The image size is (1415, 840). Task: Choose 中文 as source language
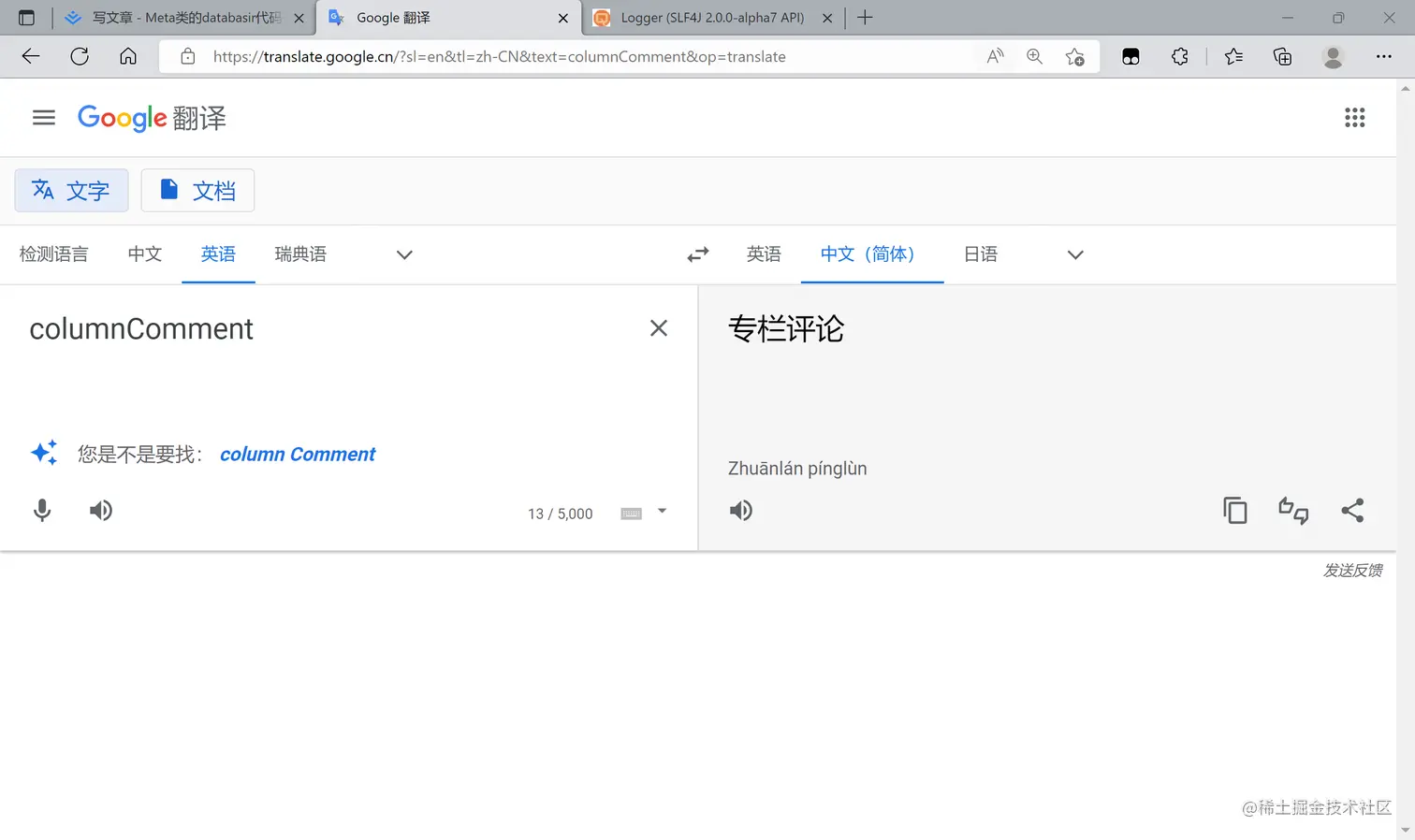pos(145,254)
